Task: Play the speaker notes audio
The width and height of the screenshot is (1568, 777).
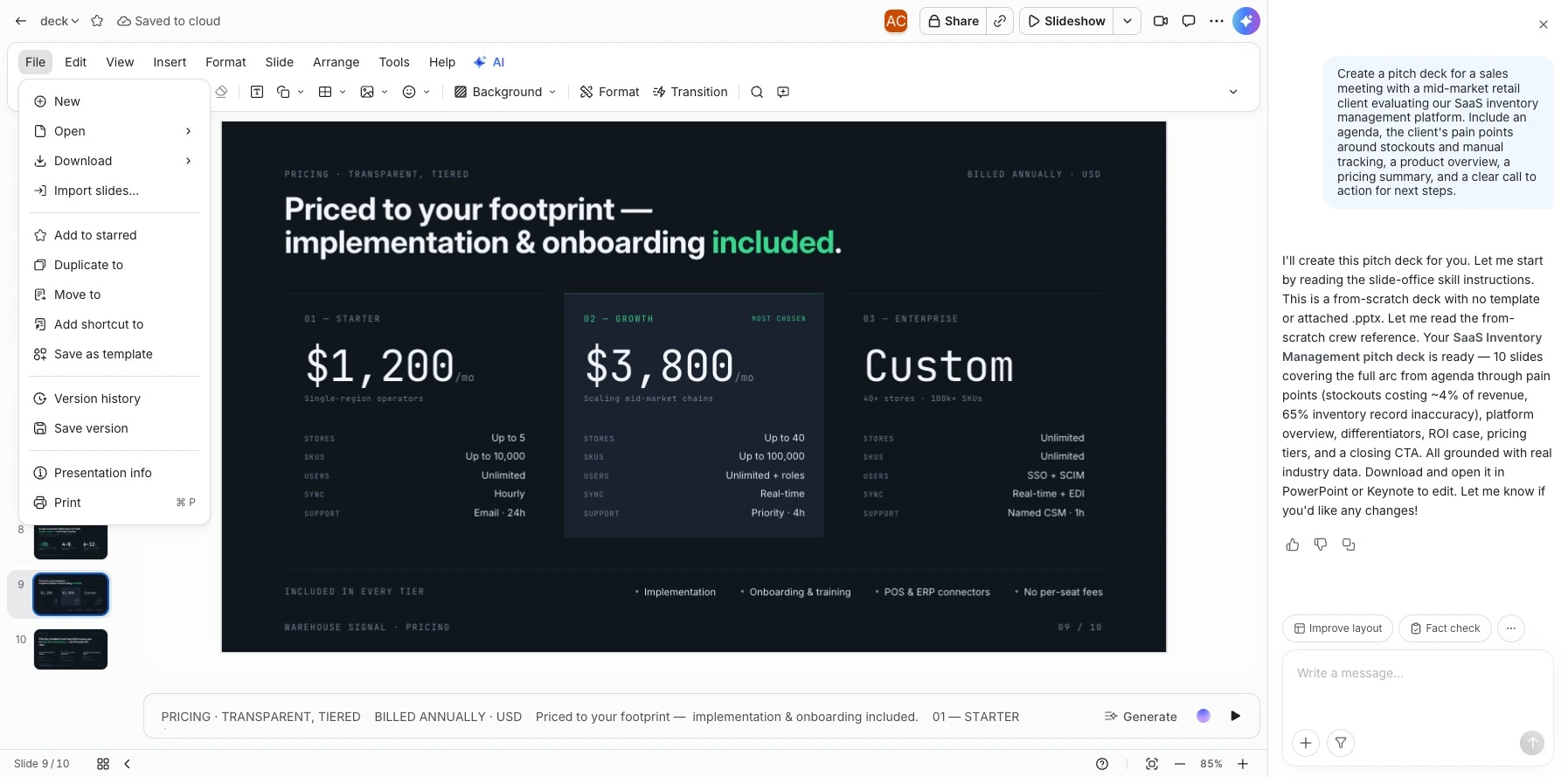Action: pyautogui.click(x=1235, y=716)
